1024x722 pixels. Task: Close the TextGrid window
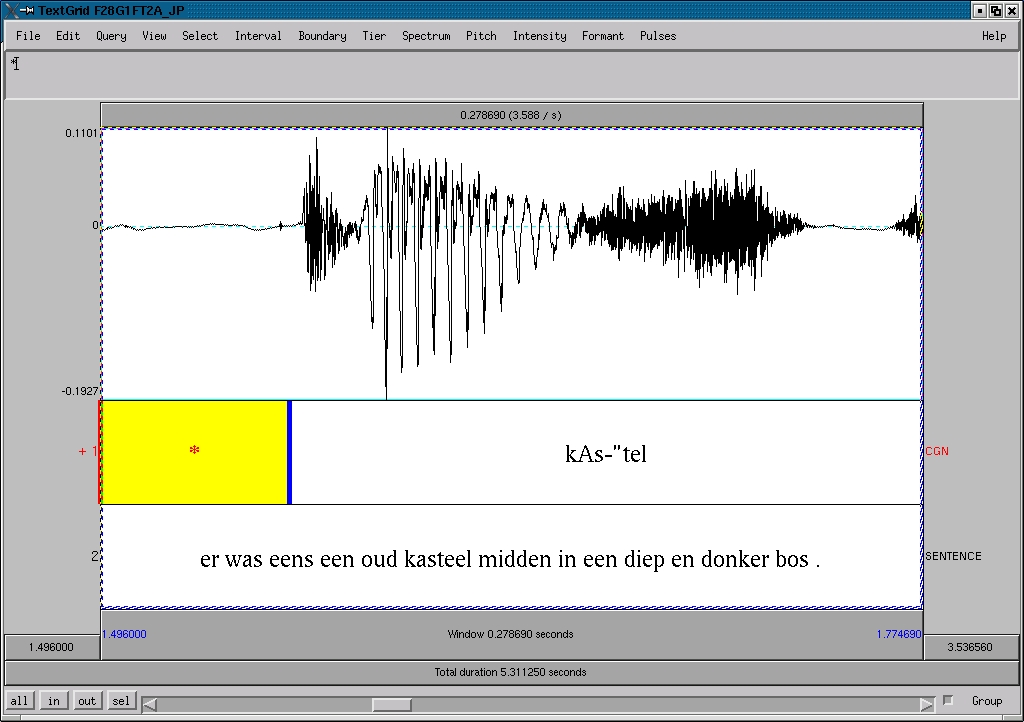click(x=1012, y=10)
